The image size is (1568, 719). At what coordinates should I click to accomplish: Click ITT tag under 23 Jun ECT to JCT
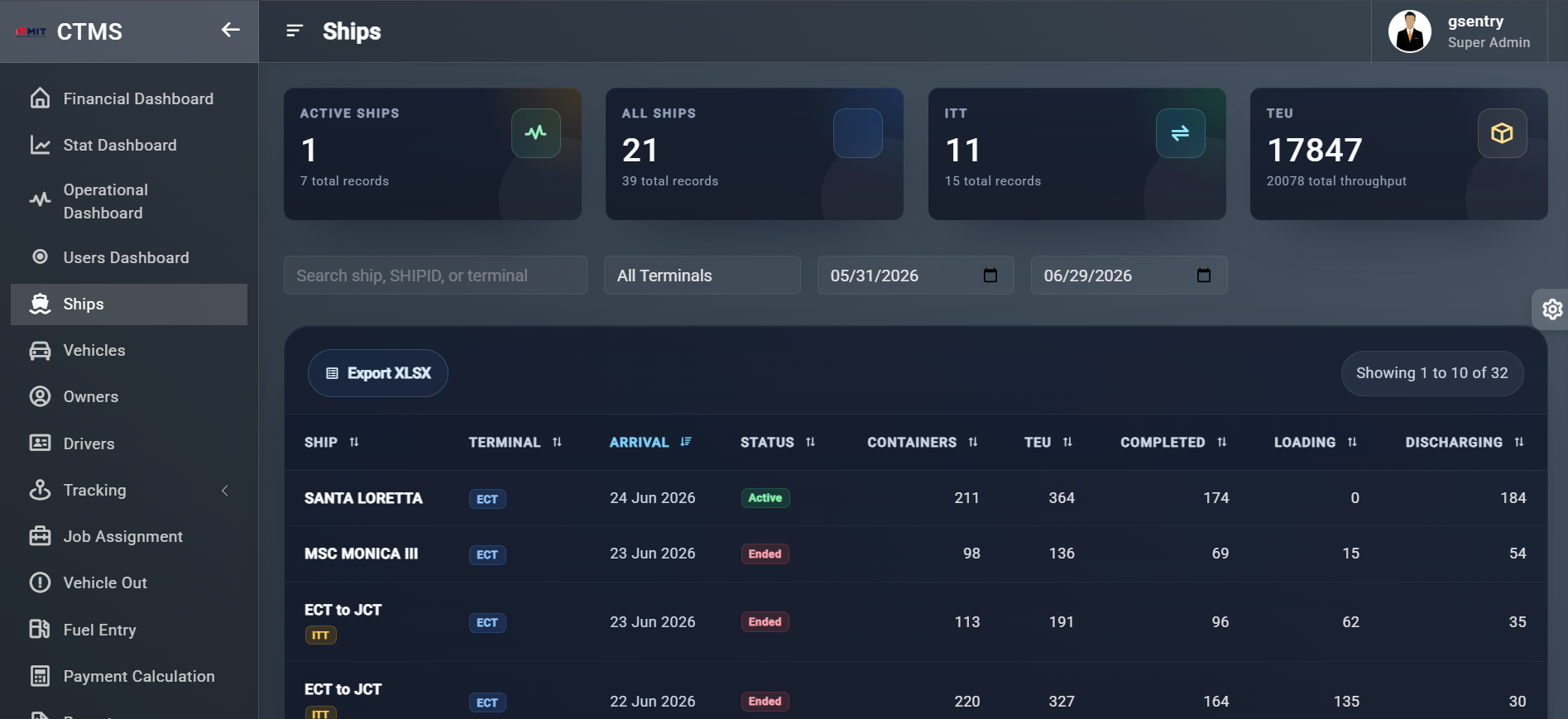click(x=321, y=635)
